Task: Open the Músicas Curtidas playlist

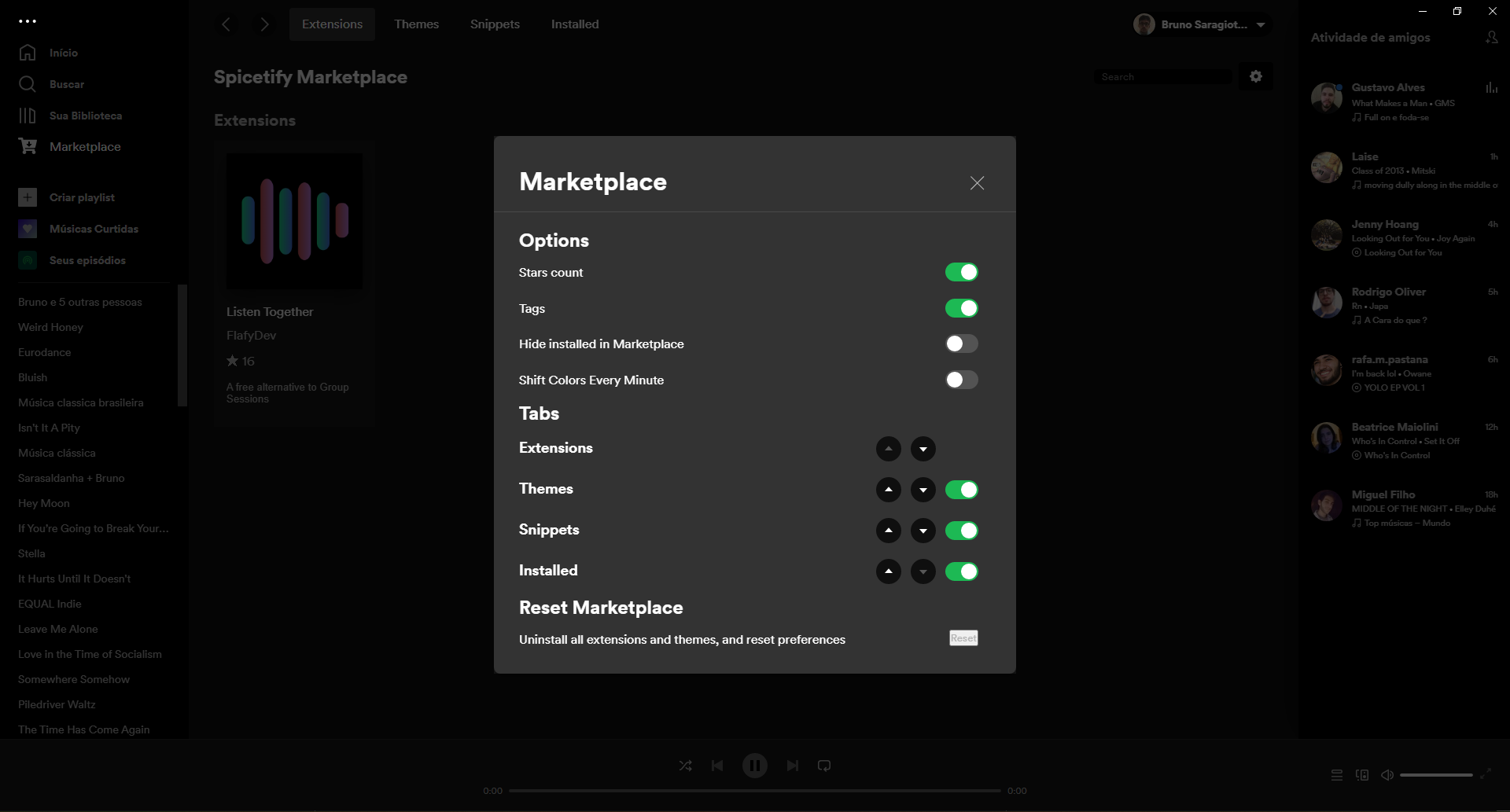Action: 94,228
